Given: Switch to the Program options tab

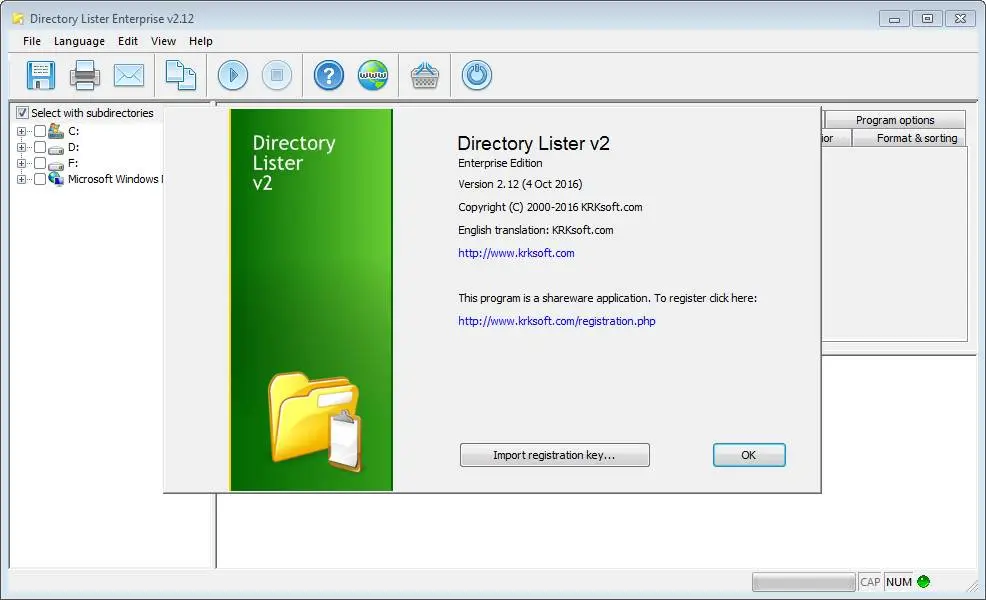Looking at the screenshot, I should pyautogui.click(x=895, y=119).
